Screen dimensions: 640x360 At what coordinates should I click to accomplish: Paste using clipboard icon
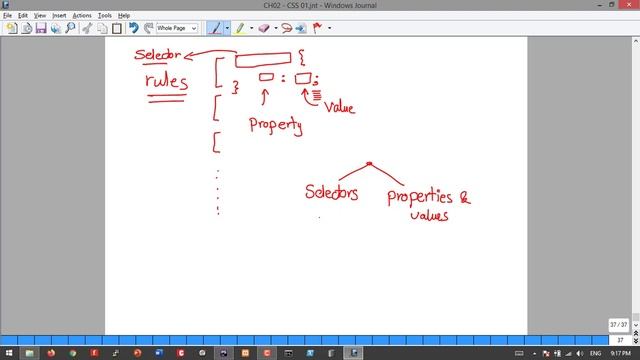117,28
